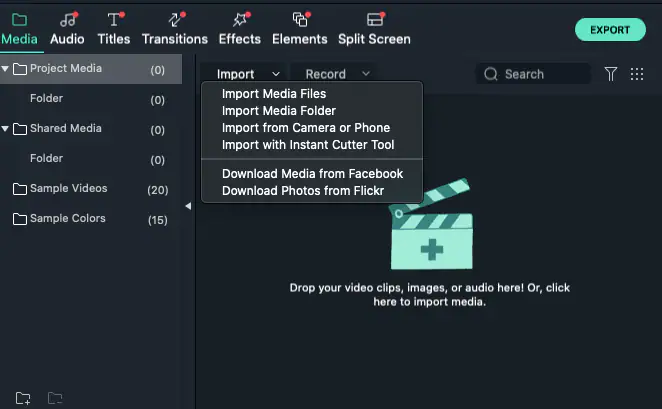Viewport: 662px width, 409px height.
Task: Collapse the Shared Media tree
Action: pyautogui.click(x=6, y=129)
